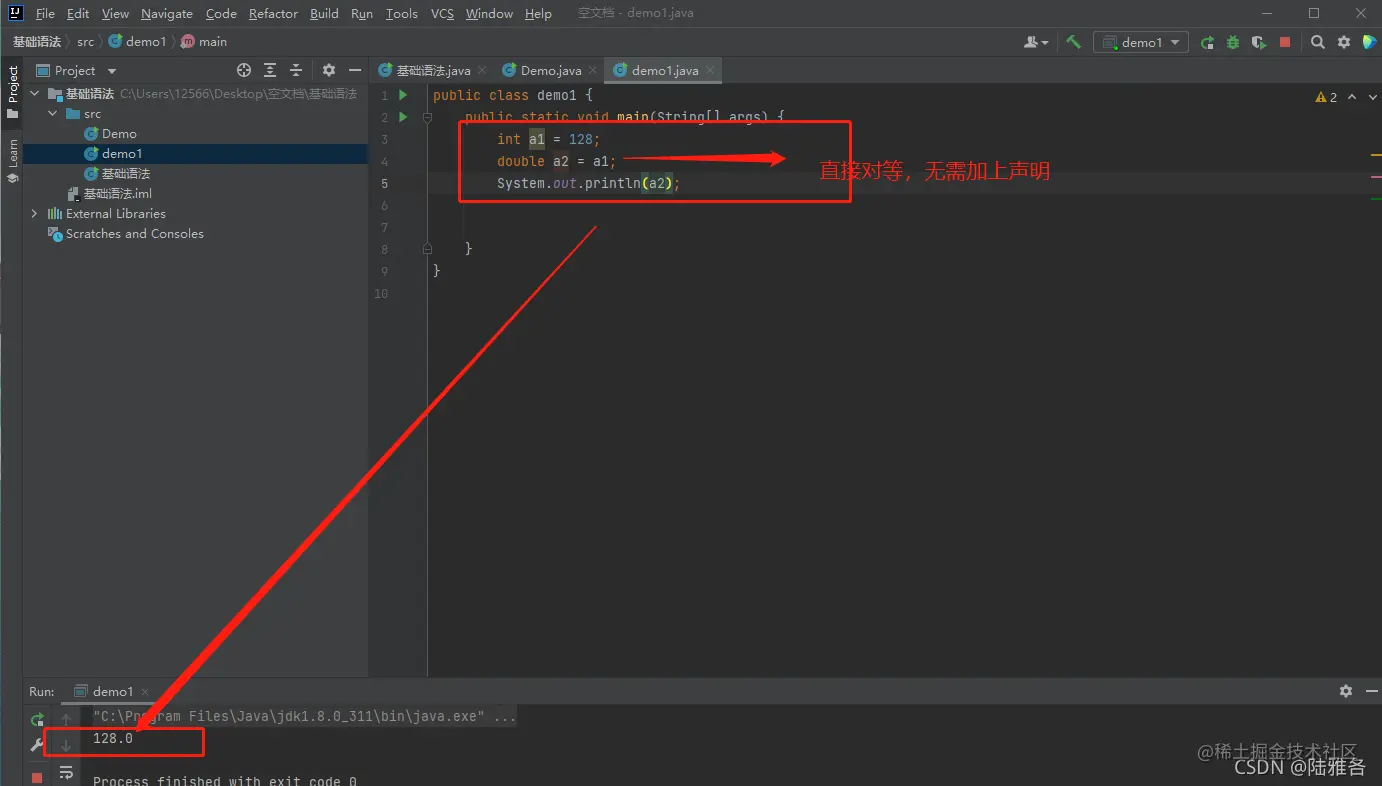Hide the Project tool window
Image resolution: width=1382 pixels, height=786 pixels.
(x=355, y=70)
